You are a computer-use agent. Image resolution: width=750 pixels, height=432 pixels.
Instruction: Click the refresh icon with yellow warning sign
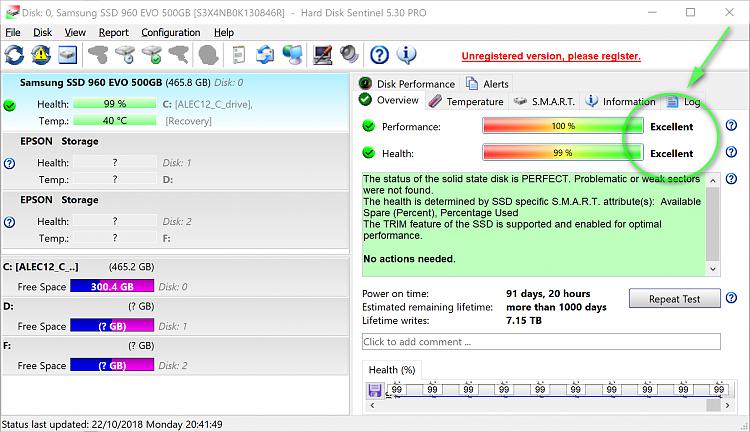tap(41, 55)
